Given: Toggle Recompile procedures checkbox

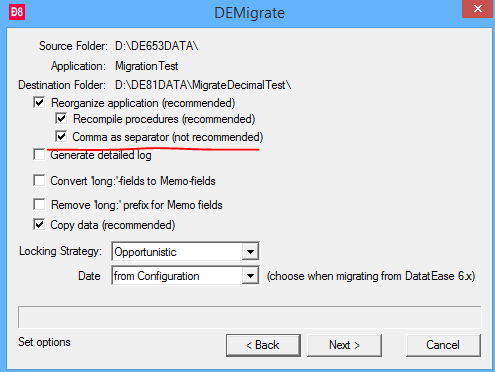Looking at the screenshot, I should tap(61, 118).
